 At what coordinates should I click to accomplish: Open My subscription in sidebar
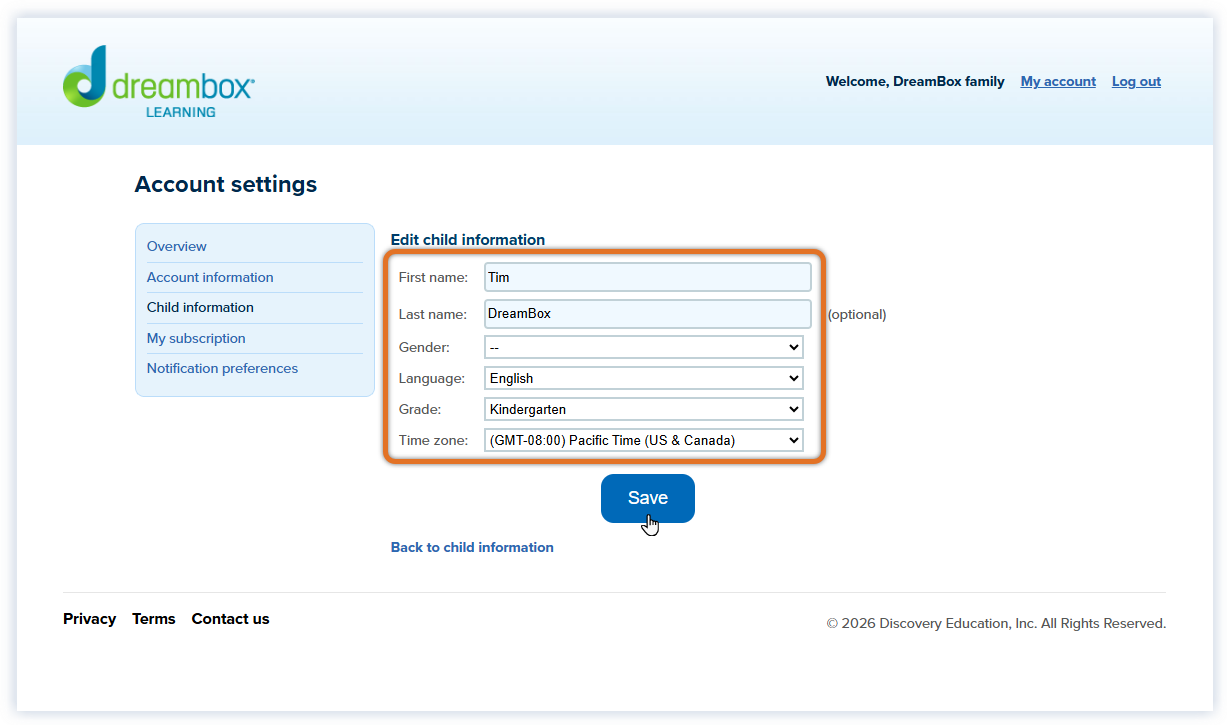coord(196,338)
